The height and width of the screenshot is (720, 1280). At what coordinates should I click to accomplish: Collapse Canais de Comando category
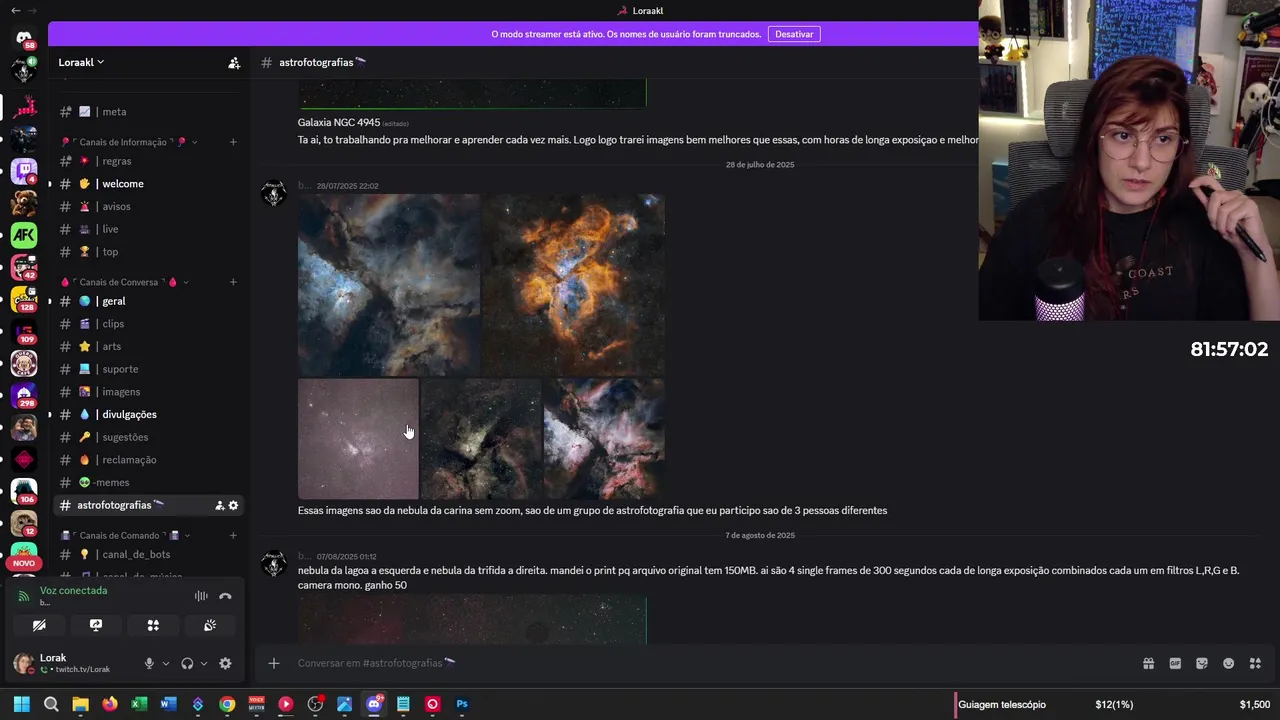tap(126, 535)
